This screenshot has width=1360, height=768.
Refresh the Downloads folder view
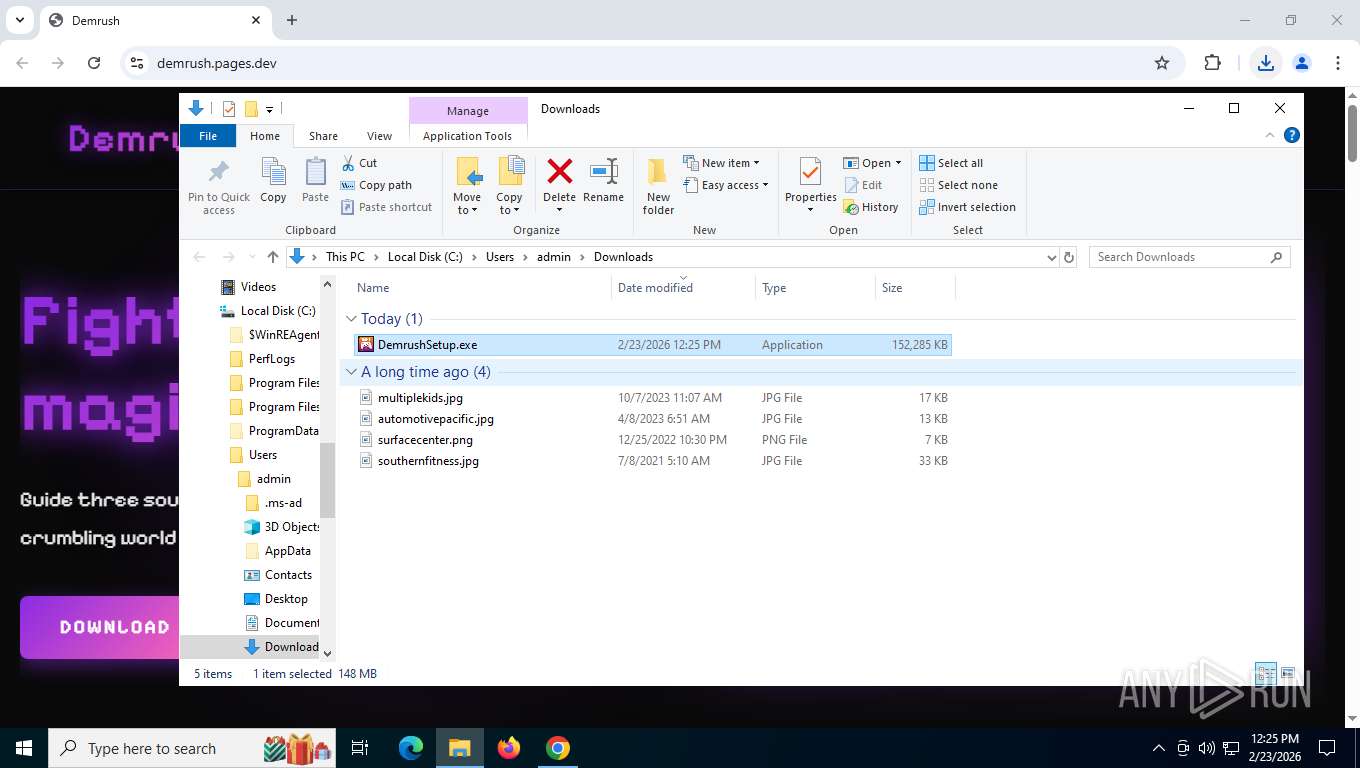[1069, 257]
